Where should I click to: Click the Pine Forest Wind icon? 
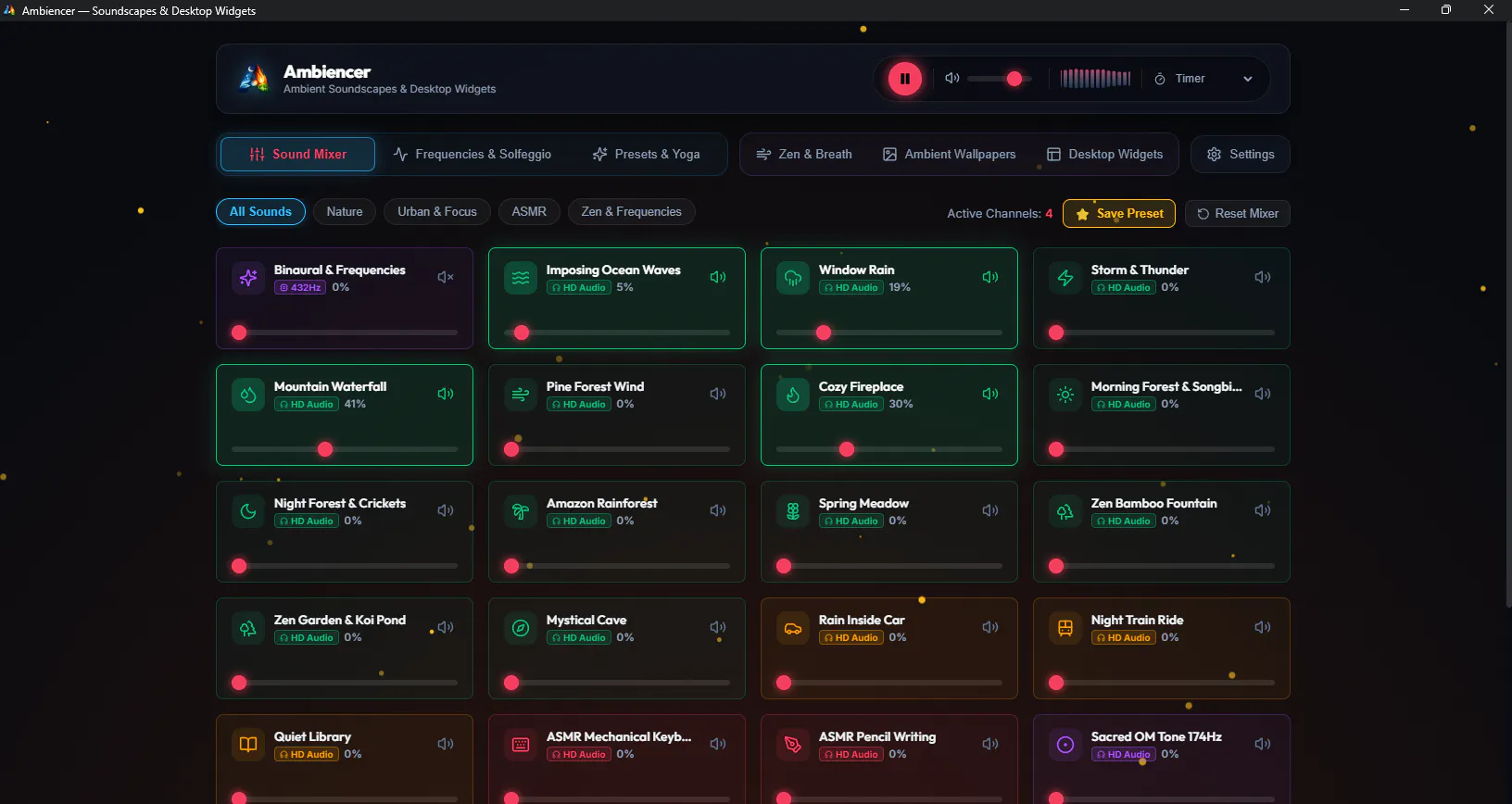point(521,395)
